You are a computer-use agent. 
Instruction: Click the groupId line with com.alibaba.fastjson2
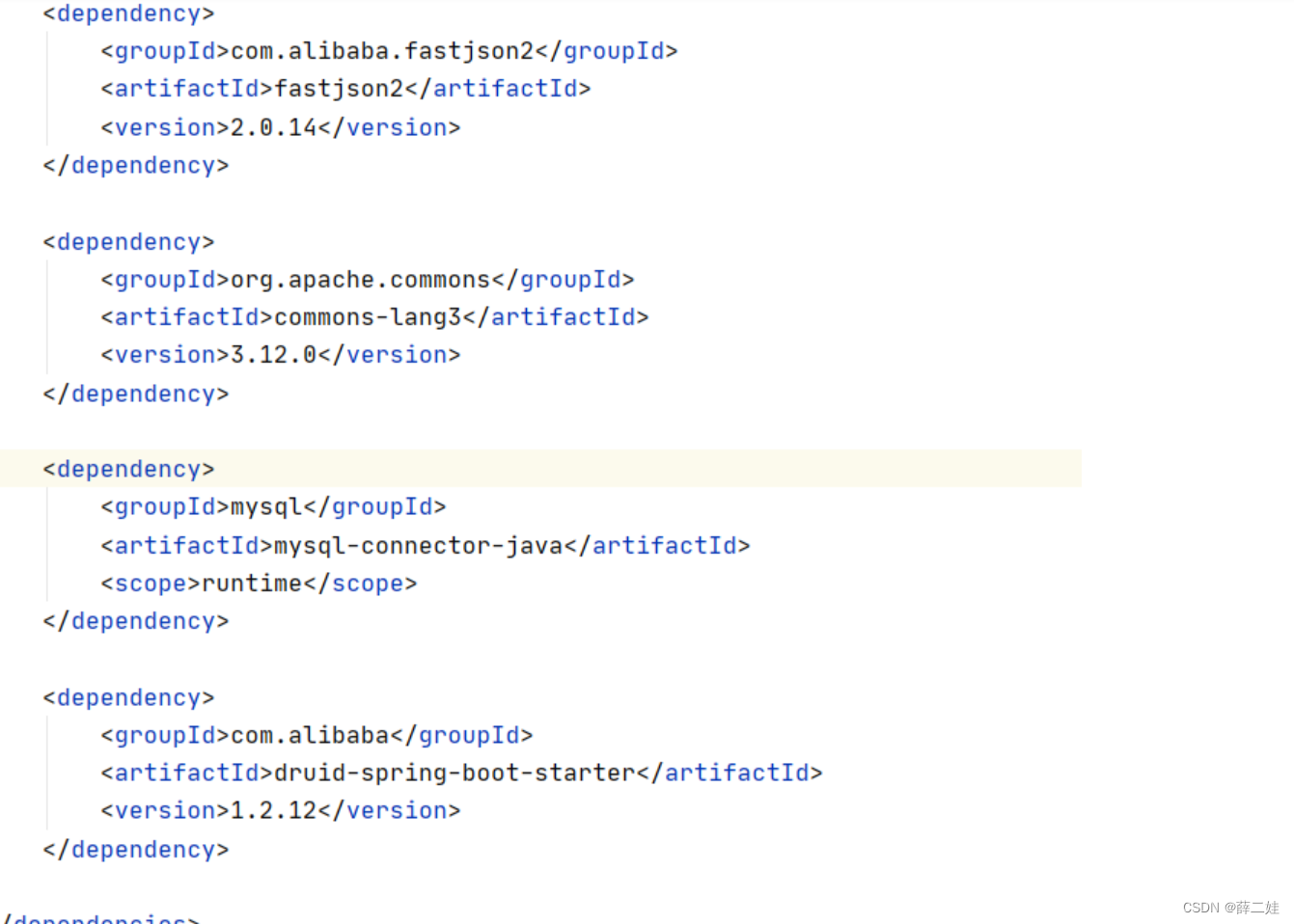click(389, 51)
